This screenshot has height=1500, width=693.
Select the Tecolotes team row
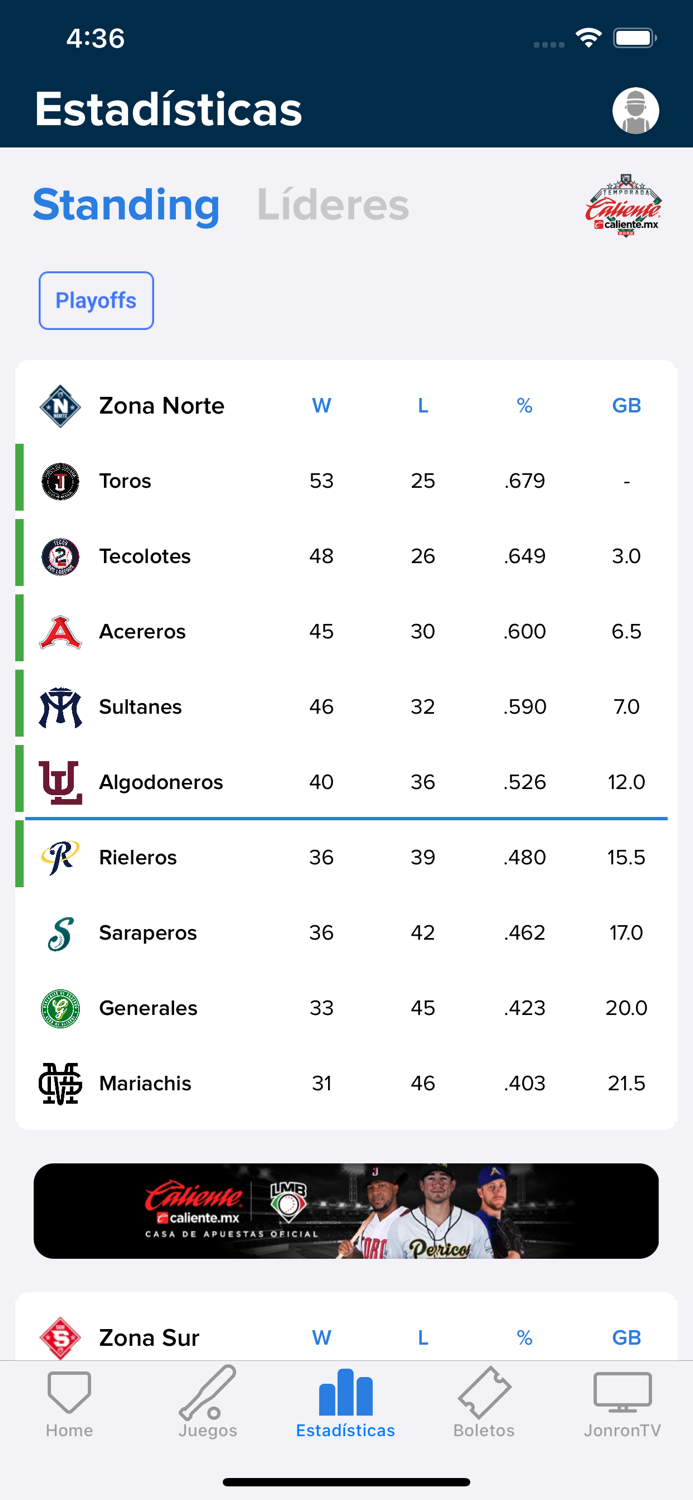346,556
